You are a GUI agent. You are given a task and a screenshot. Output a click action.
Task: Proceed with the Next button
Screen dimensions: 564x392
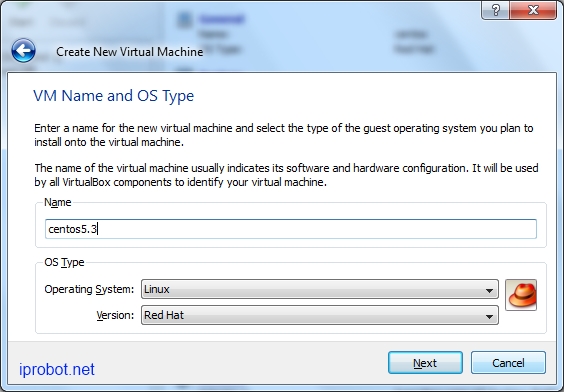point(425,363)
